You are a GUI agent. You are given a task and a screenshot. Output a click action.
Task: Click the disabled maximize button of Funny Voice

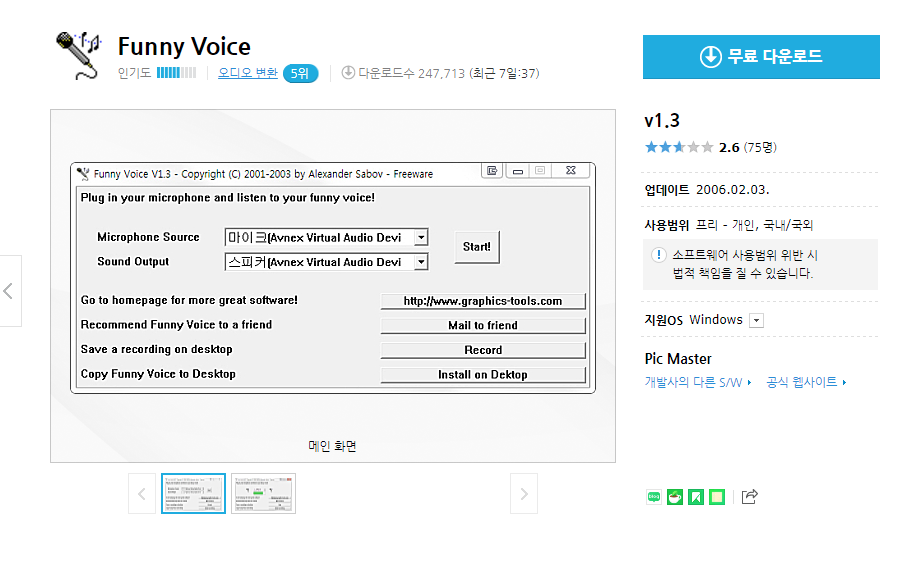click(x=540, y=170)
